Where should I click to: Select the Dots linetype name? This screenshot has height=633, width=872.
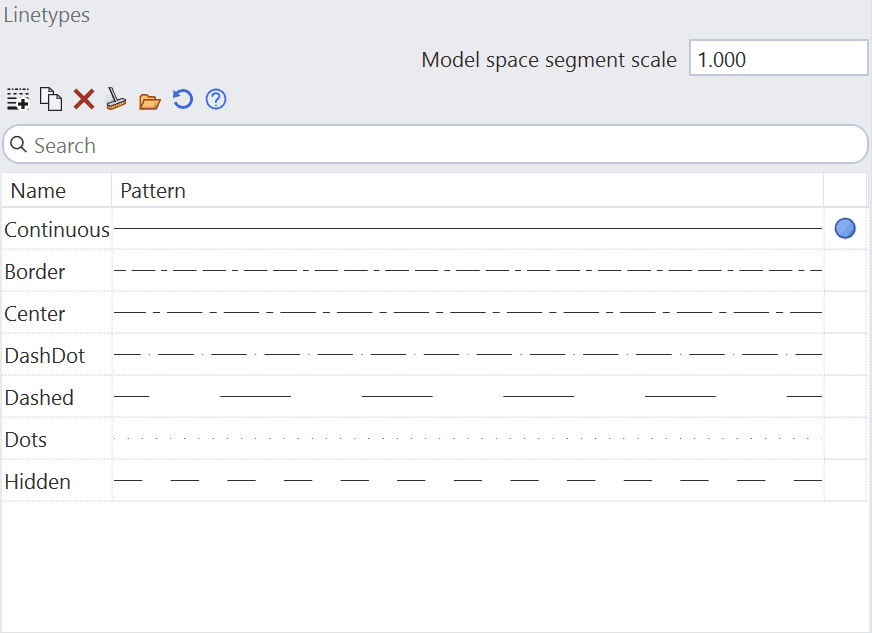pyautogui.click(x=26, y=439)
